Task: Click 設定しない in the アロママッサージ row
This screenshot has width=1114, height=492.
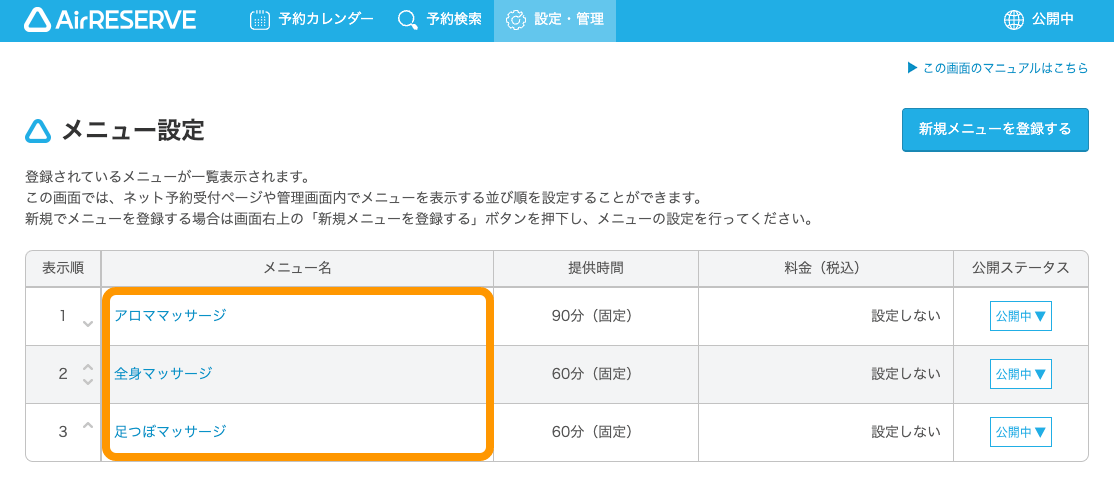Action: tap(907, 316)
